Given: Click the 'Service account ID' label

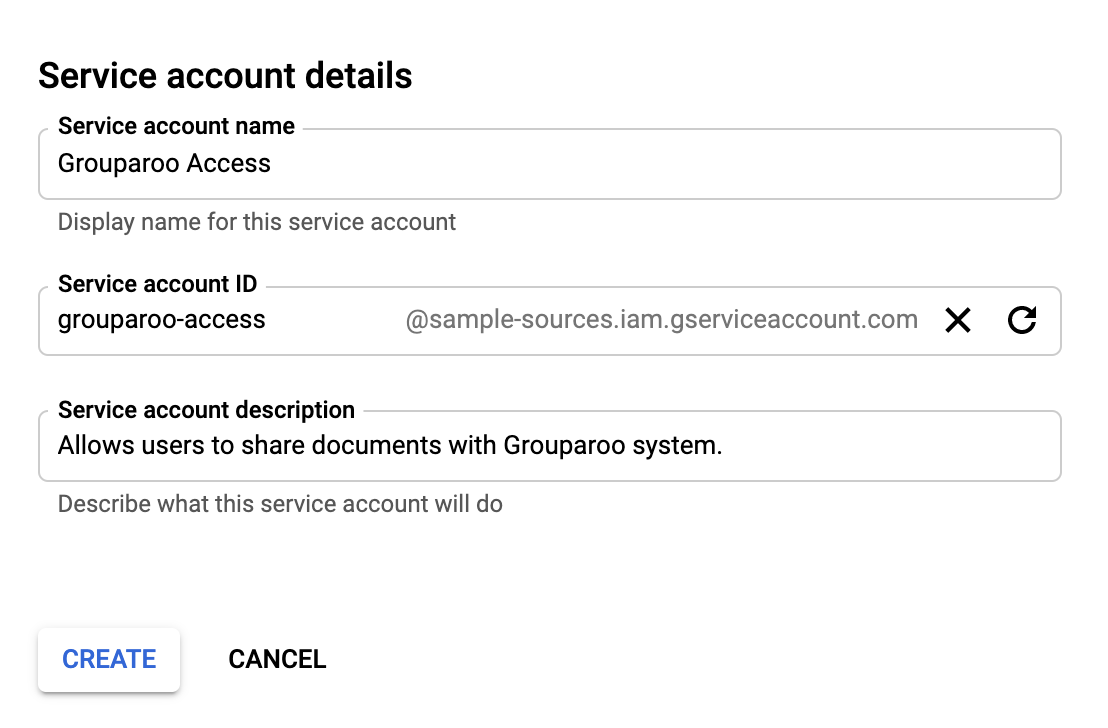Looking at the screenshot, I should (158, 284).
